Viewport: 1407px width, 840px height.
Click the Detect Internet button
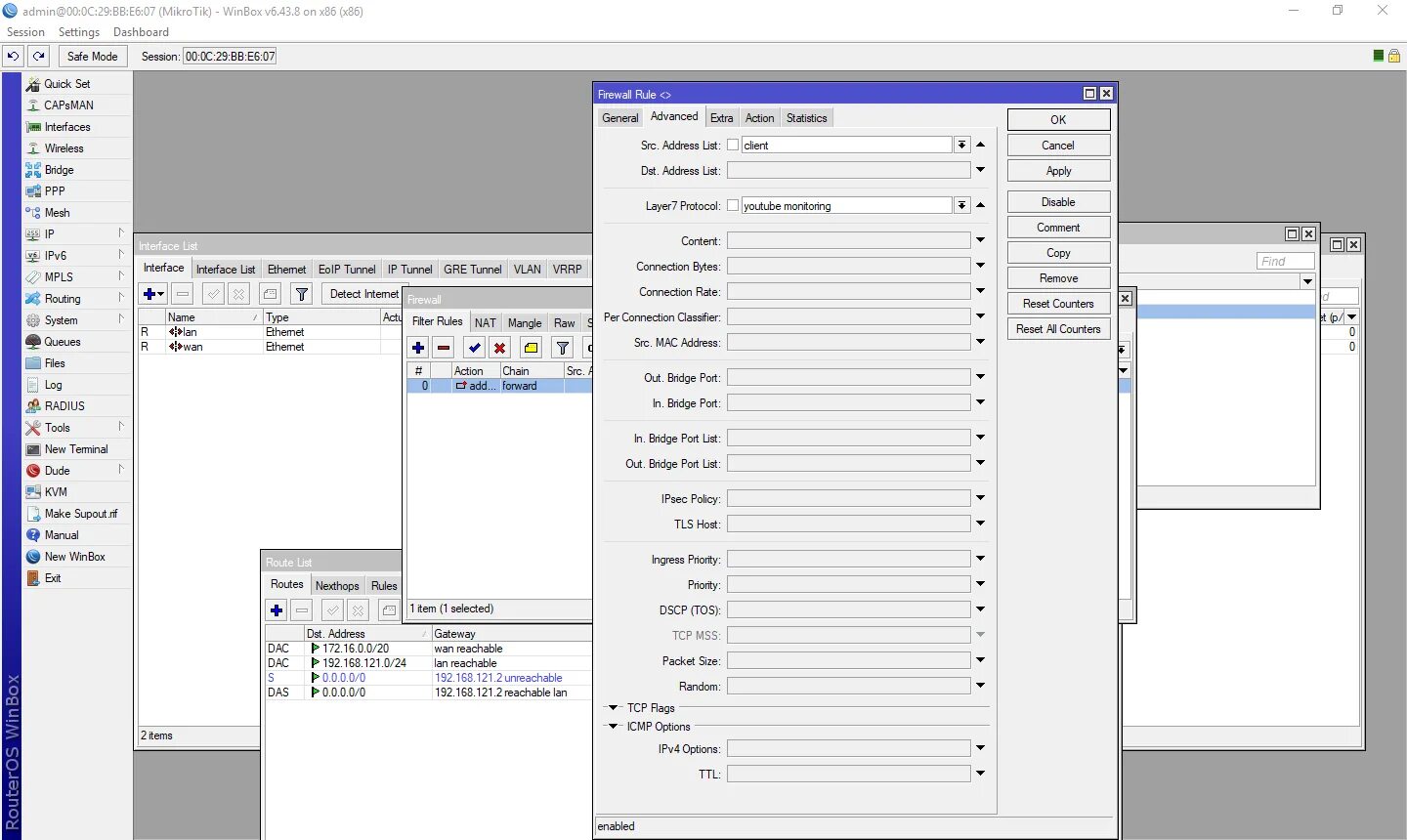pyautogui.click(x=363, y=294)
